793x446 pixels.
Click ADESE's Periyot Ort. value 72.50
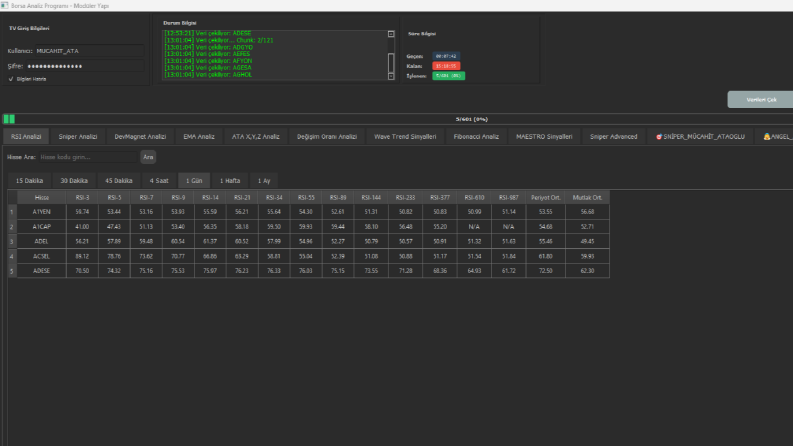546,271
